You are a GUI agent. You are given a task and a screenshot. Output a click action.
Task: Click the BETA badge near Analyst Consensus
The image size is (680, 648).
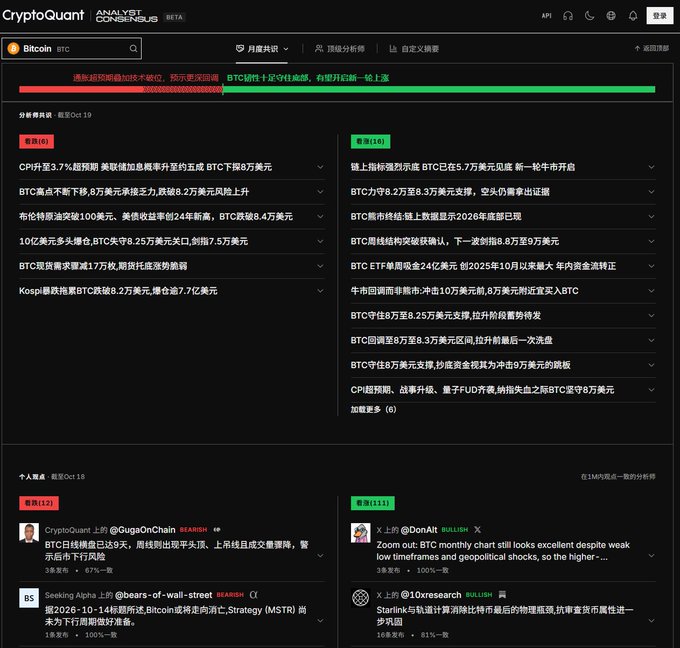pyautogui.click(x=174, y=17)
